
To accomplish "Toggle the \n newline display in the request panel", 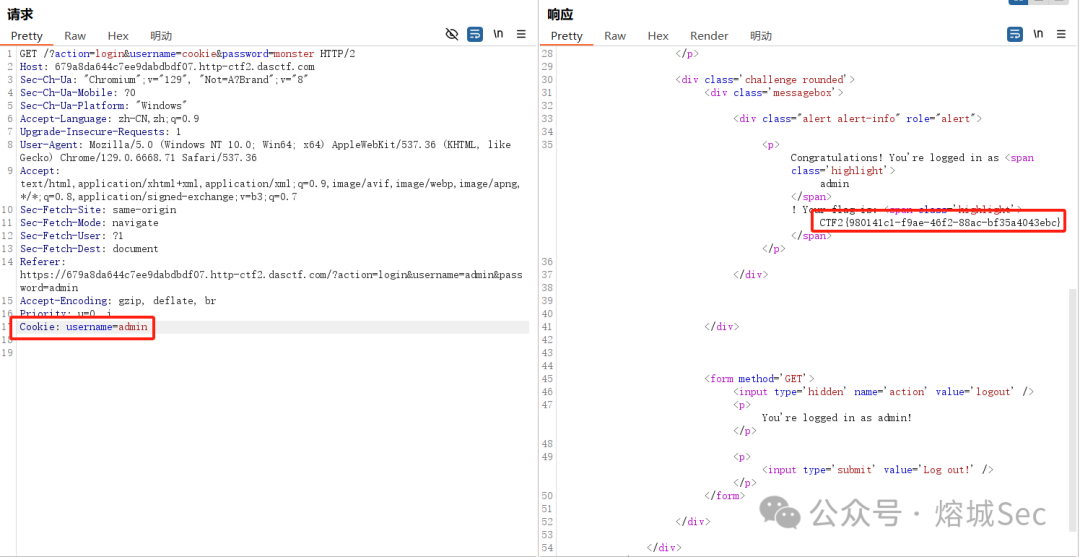I will 498,34.
